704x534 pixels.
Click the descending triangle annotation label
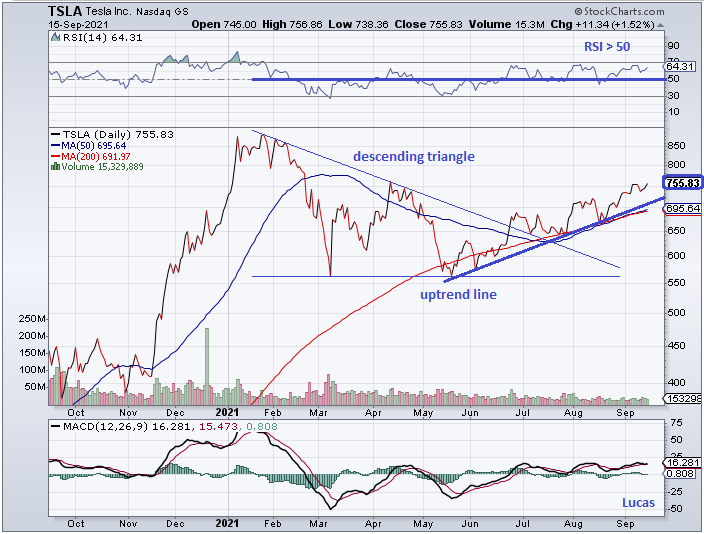click(414, 157)
